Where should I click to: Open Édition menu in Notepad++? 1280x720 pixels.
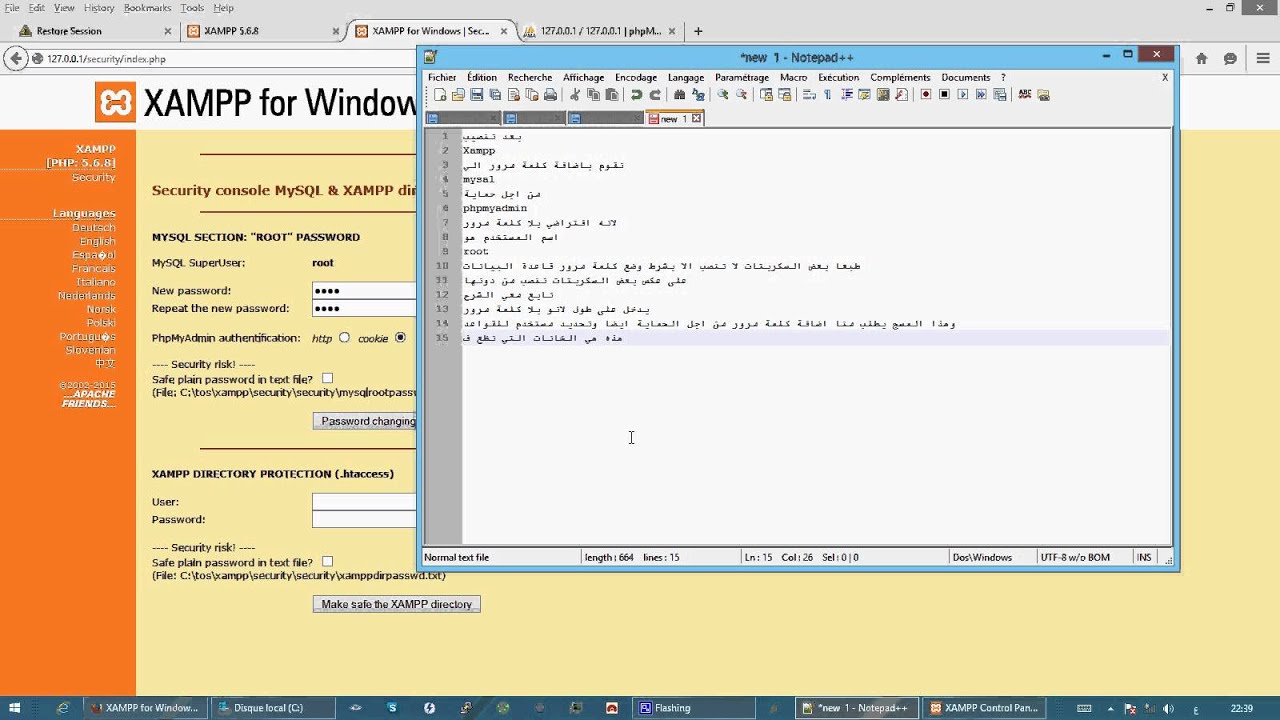[481, 77]
